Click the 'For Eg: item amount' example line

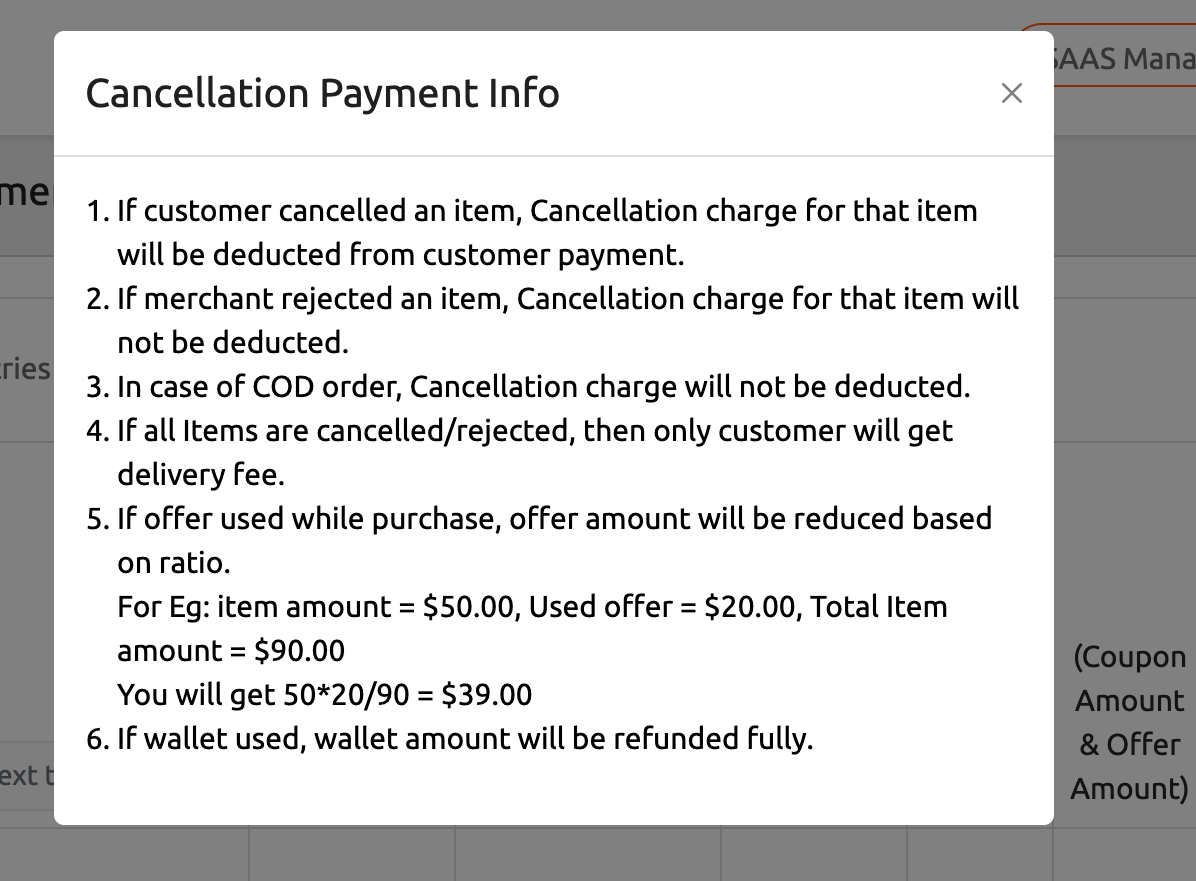532,629
